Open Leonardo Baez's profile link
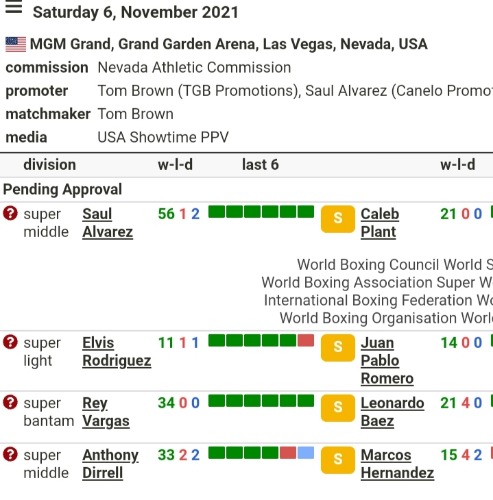Image resolution: width=493 pixels, height=500 pixels. point(392,412)
